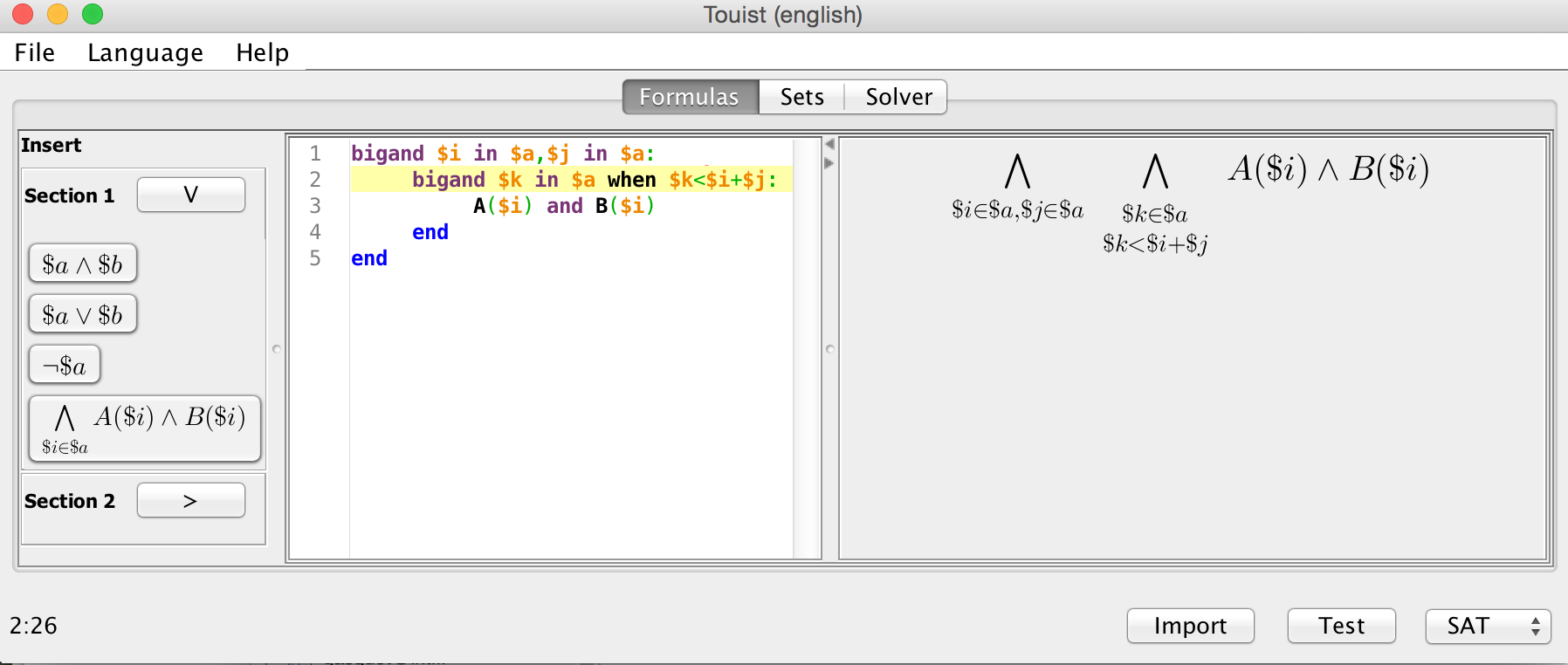Viewport: 1568px width, 665px height.
Task: Open the File menu
Action: coord(35,52)
